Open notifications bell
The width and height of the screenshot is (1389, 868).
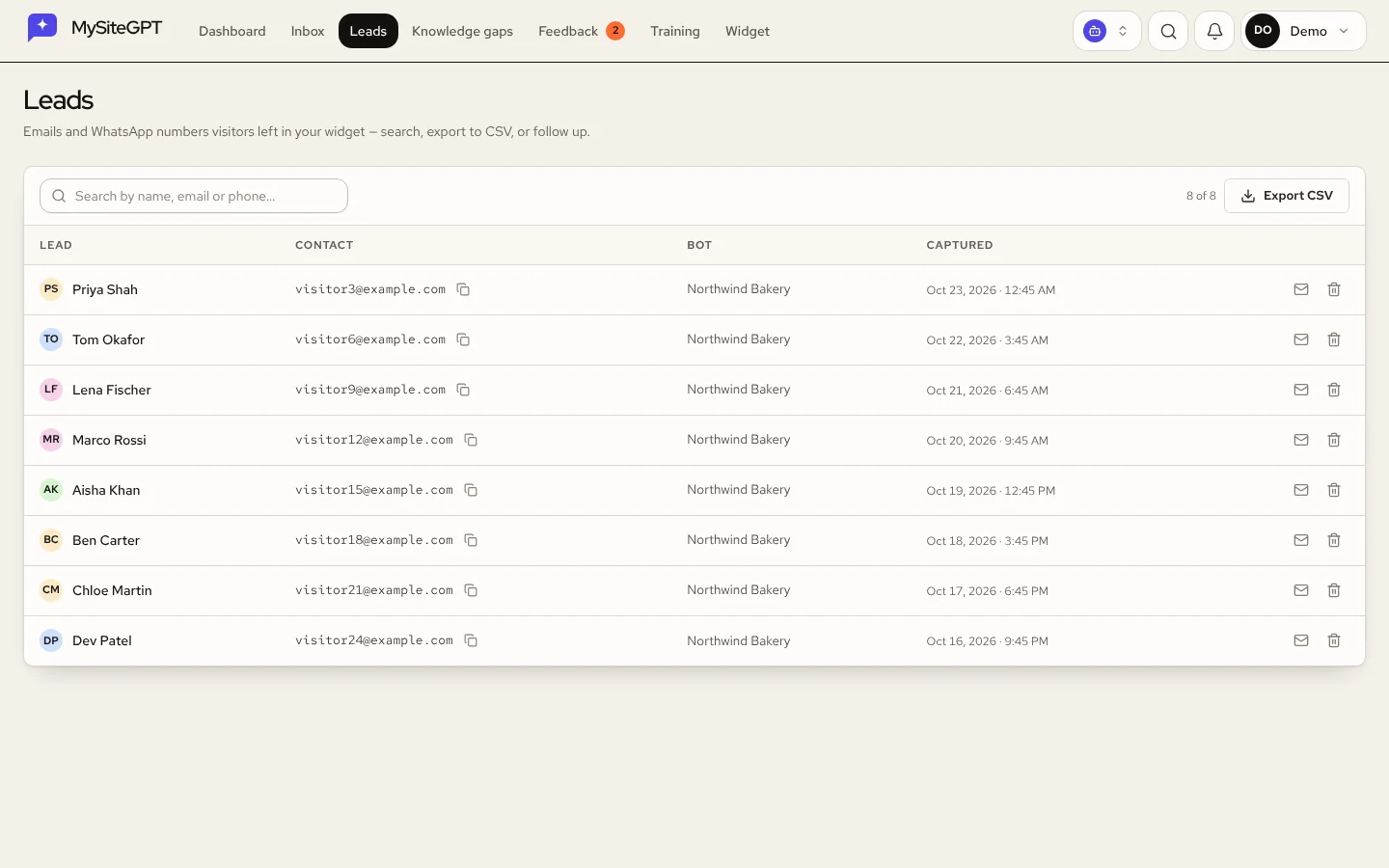pyautogui.click(x=1214, y=31)
